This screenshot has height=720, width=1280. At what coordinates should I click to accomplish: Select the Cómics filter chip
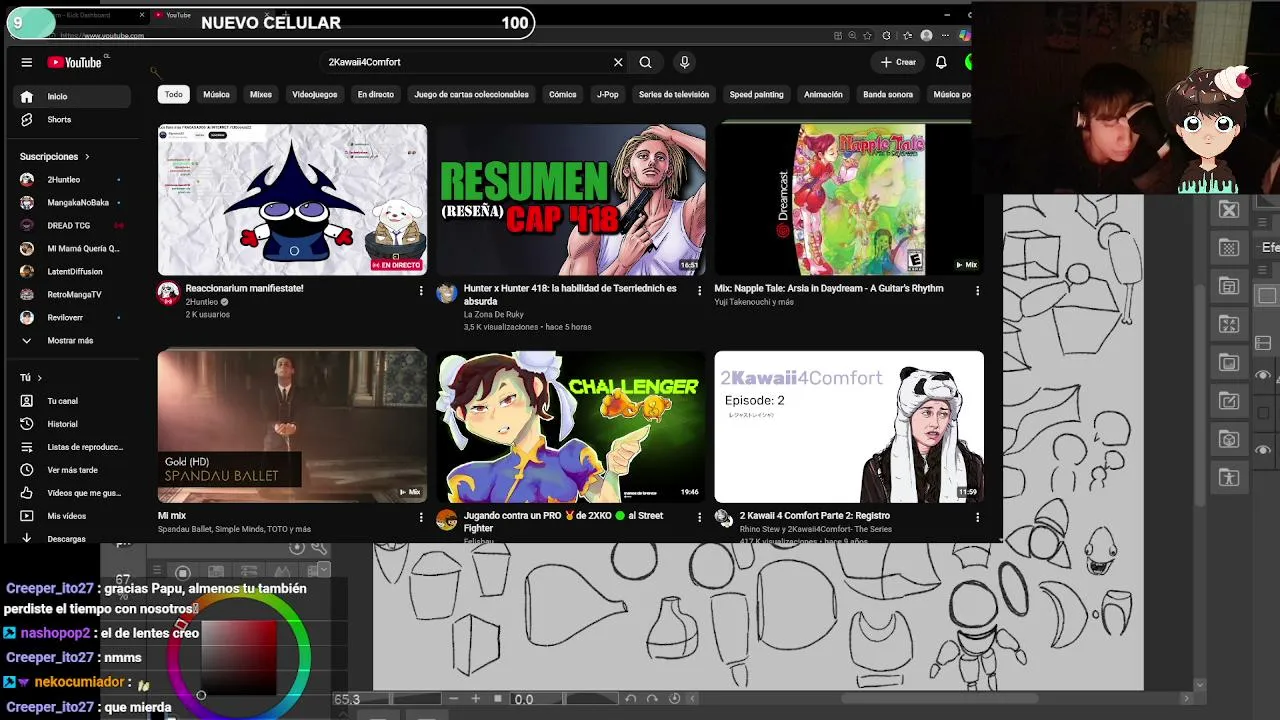[x=562, y=94]
